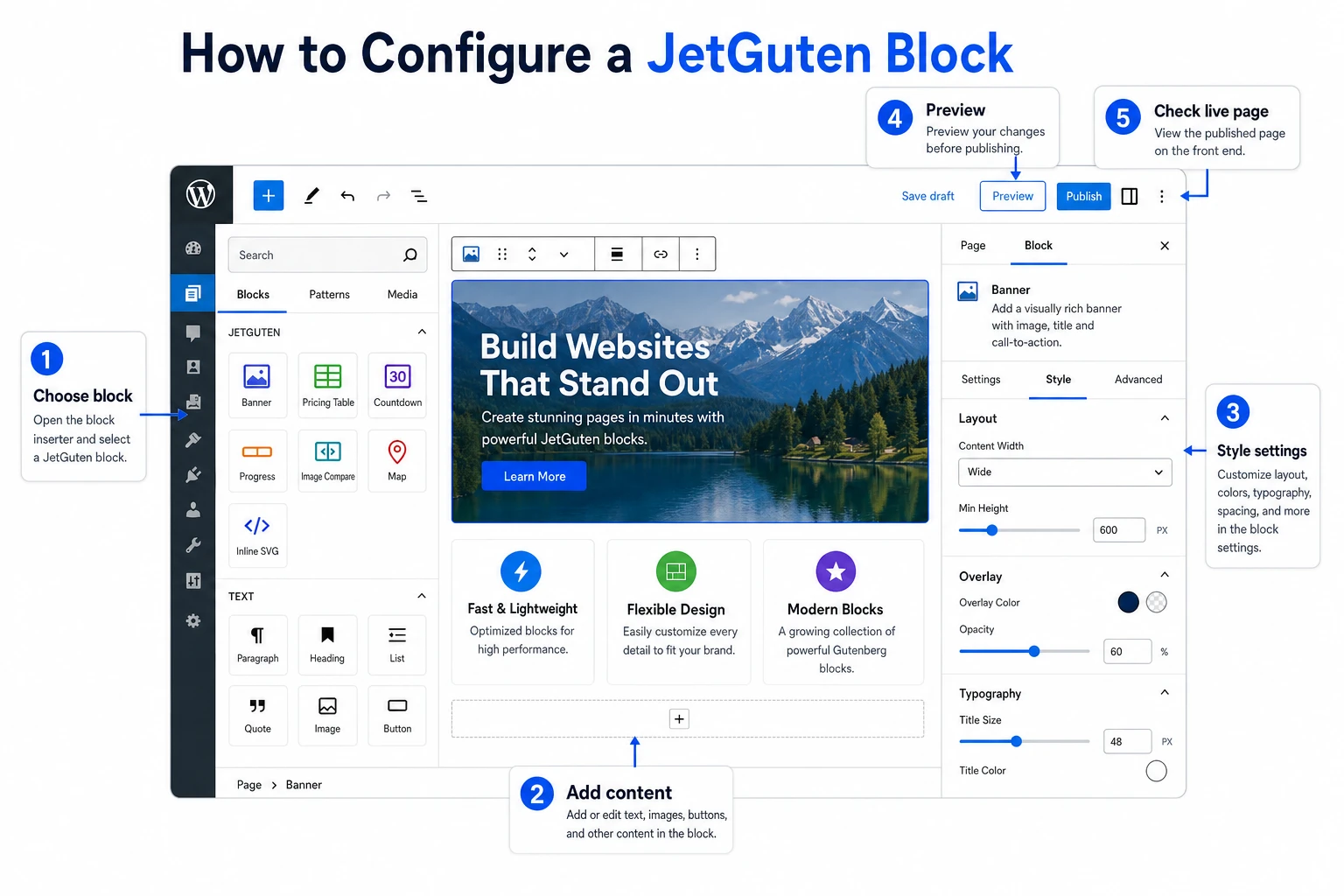The width and height of the screenshot is (1344, 896).
Task: Insert the List block
Action: coord(397,645)
